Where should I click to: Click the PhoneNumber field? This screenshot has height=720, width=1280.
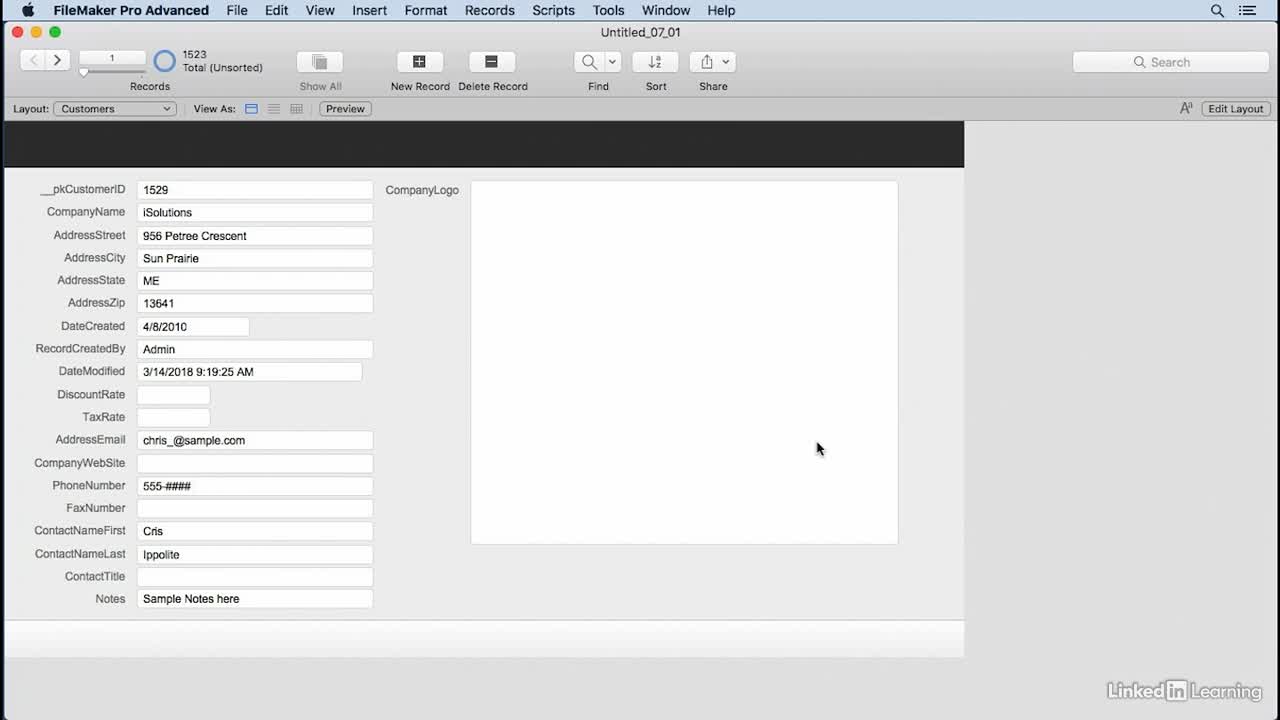coord(255,486)
